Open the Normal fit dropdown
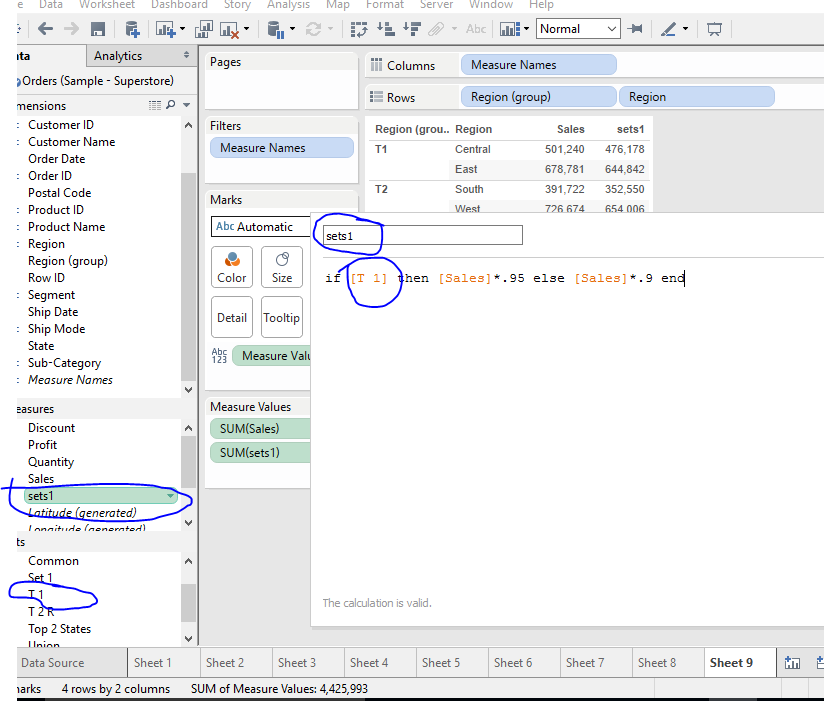Screen dimensions: 824x701 tap(578, 29)
